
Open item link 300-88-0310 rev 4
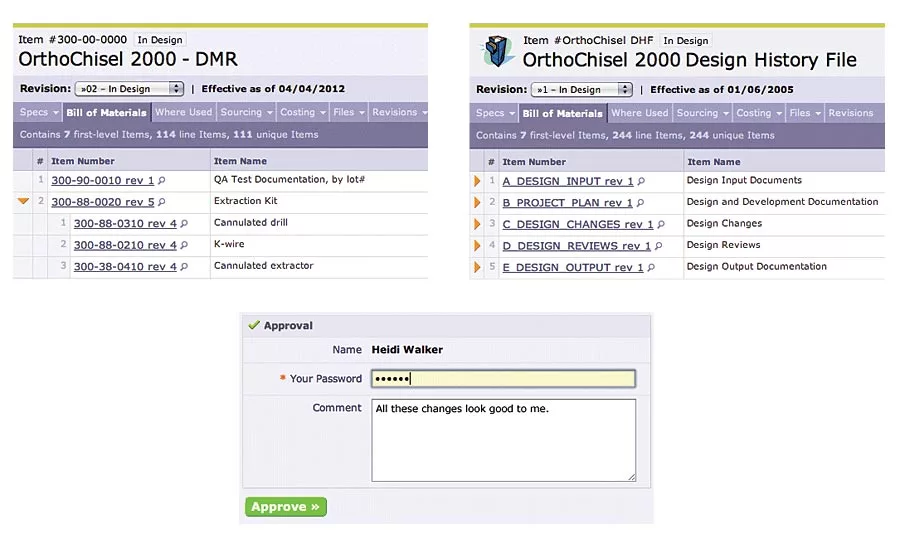pyautogui.click(x=125, y=224)
